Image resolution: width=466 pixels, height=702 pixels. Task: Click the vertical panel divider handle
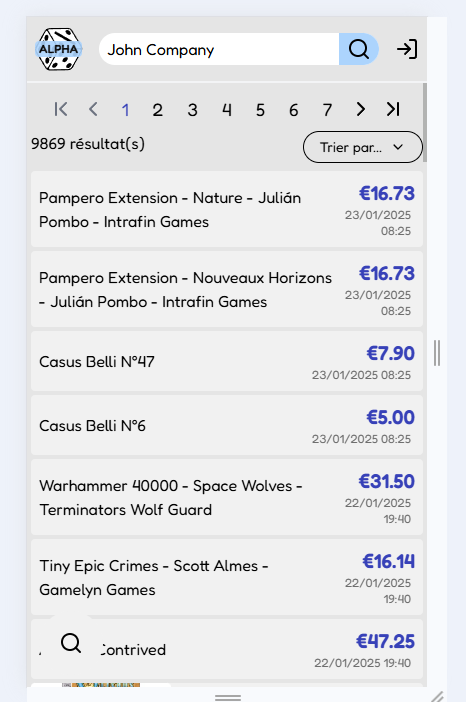437,353
